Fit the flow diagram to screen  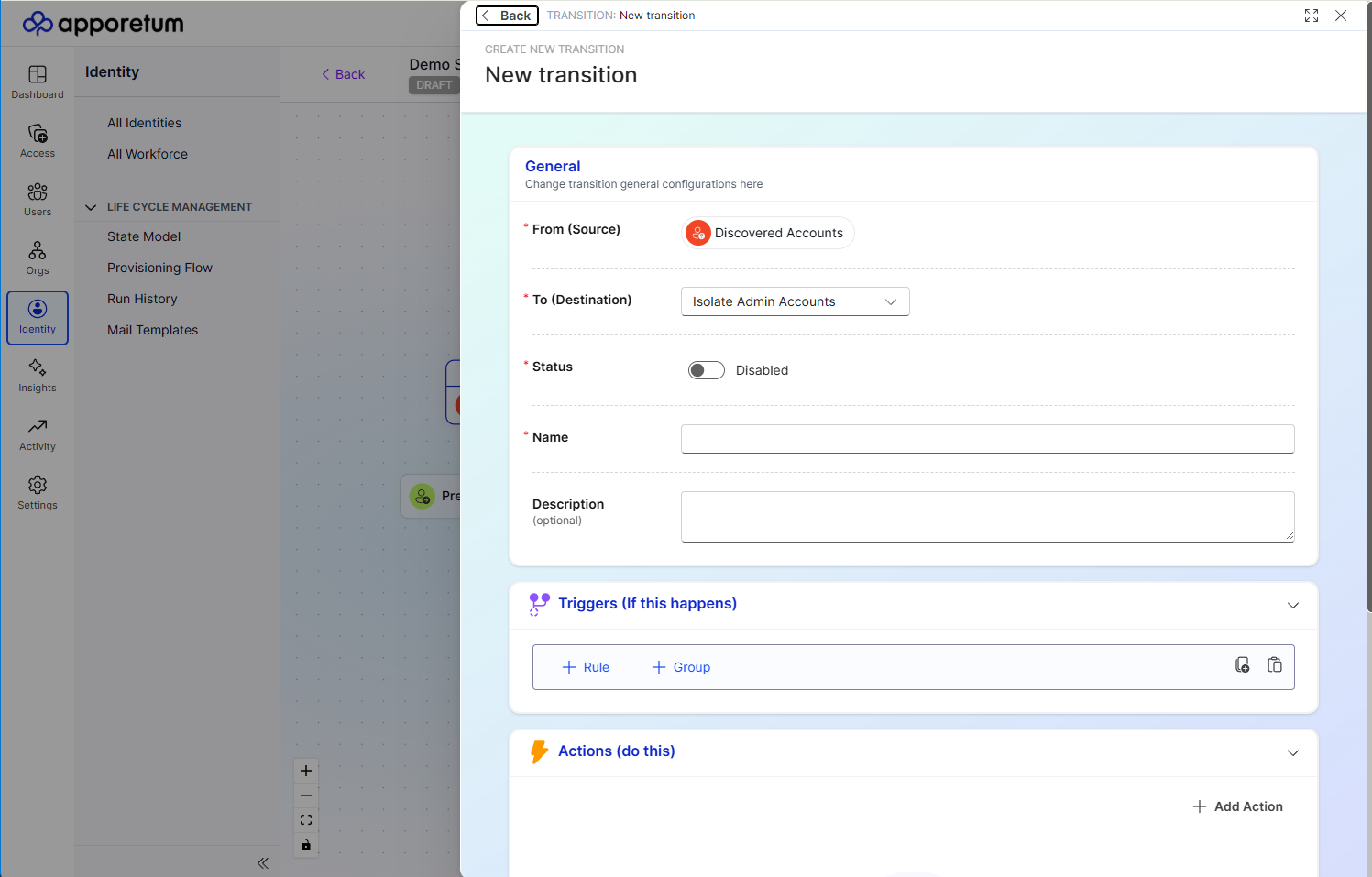tap(306, 819)
